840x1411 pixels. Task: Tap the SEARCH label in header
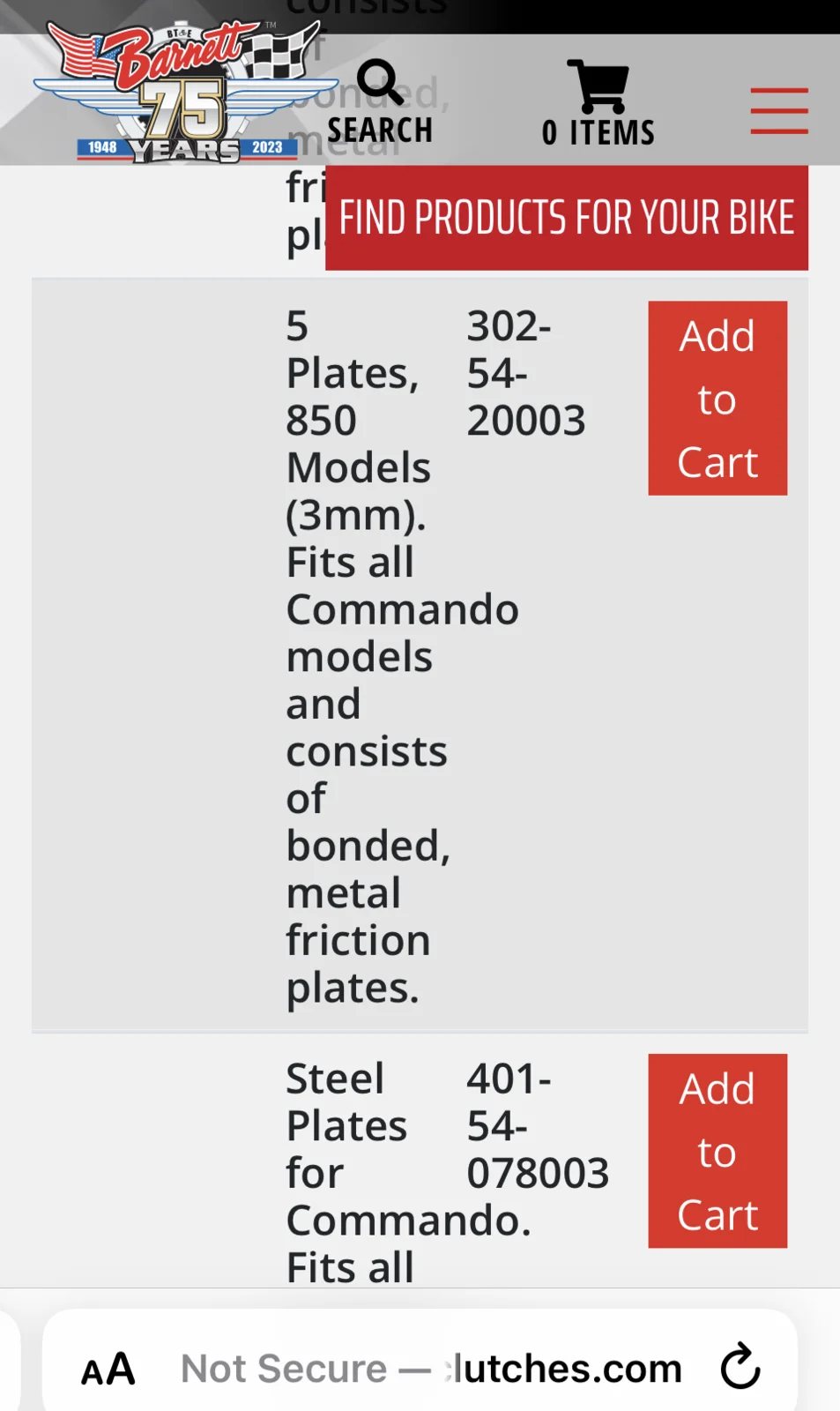point(380,131)
